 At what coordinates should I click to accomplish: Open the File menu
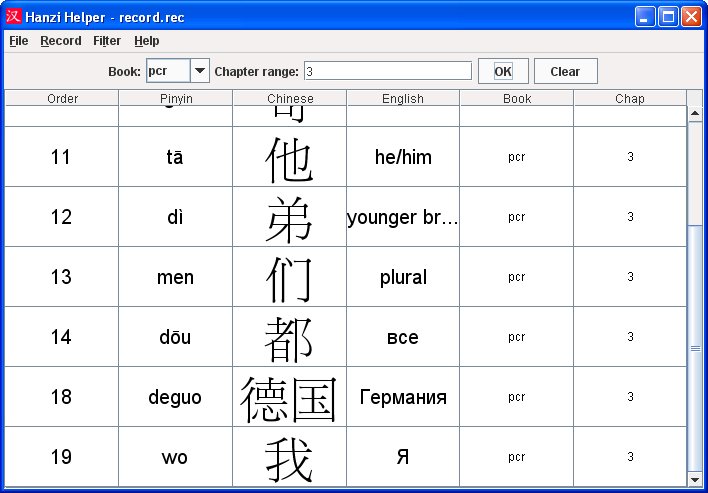(x=19, y=41)
